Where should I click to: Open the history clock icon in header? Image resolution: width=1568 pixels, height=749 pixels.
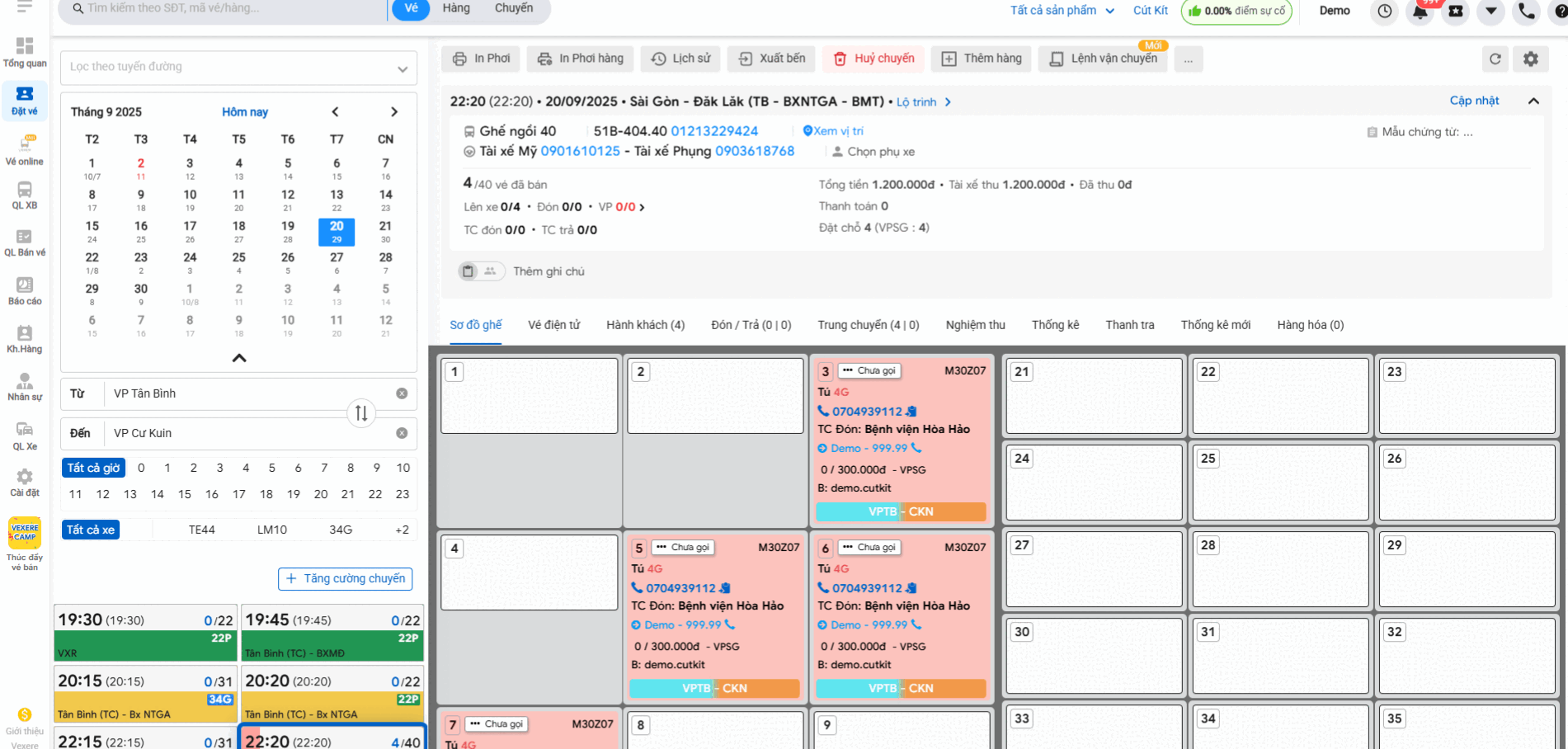(1384, 12)
